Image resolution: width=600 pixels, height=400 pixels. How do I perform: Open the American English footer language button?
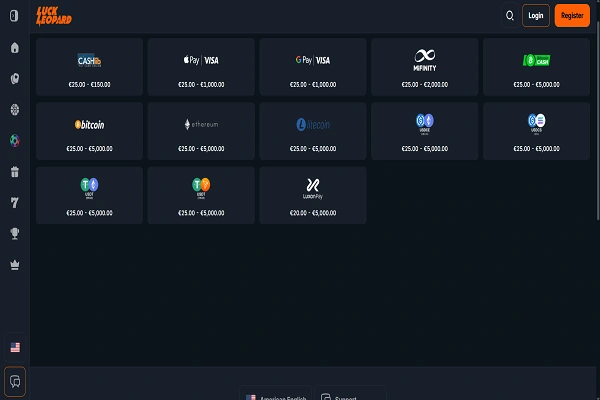tap(276, 393)
